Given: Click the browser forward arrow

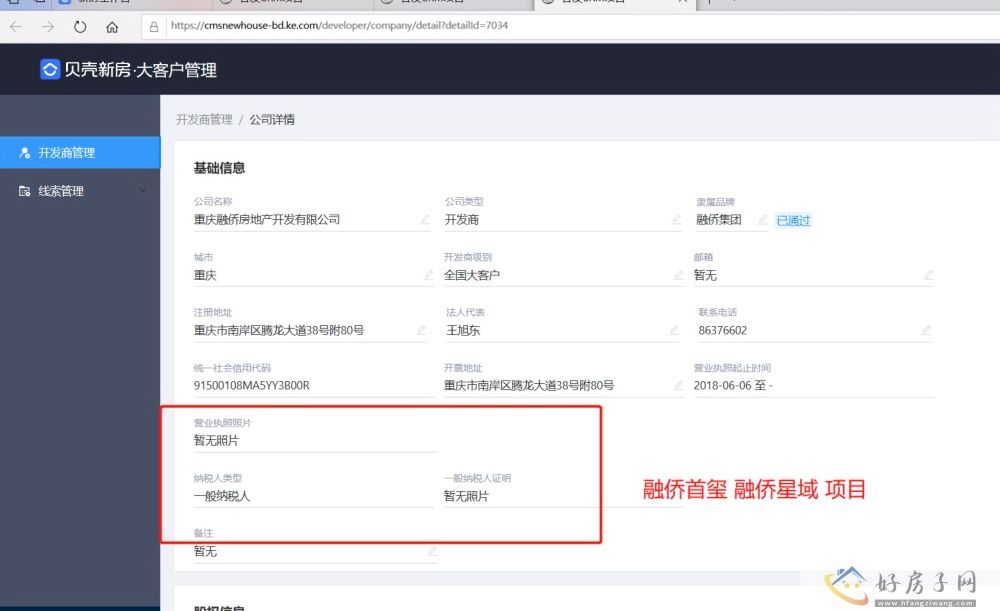Looking at the screenshot, I should [48, 27].
